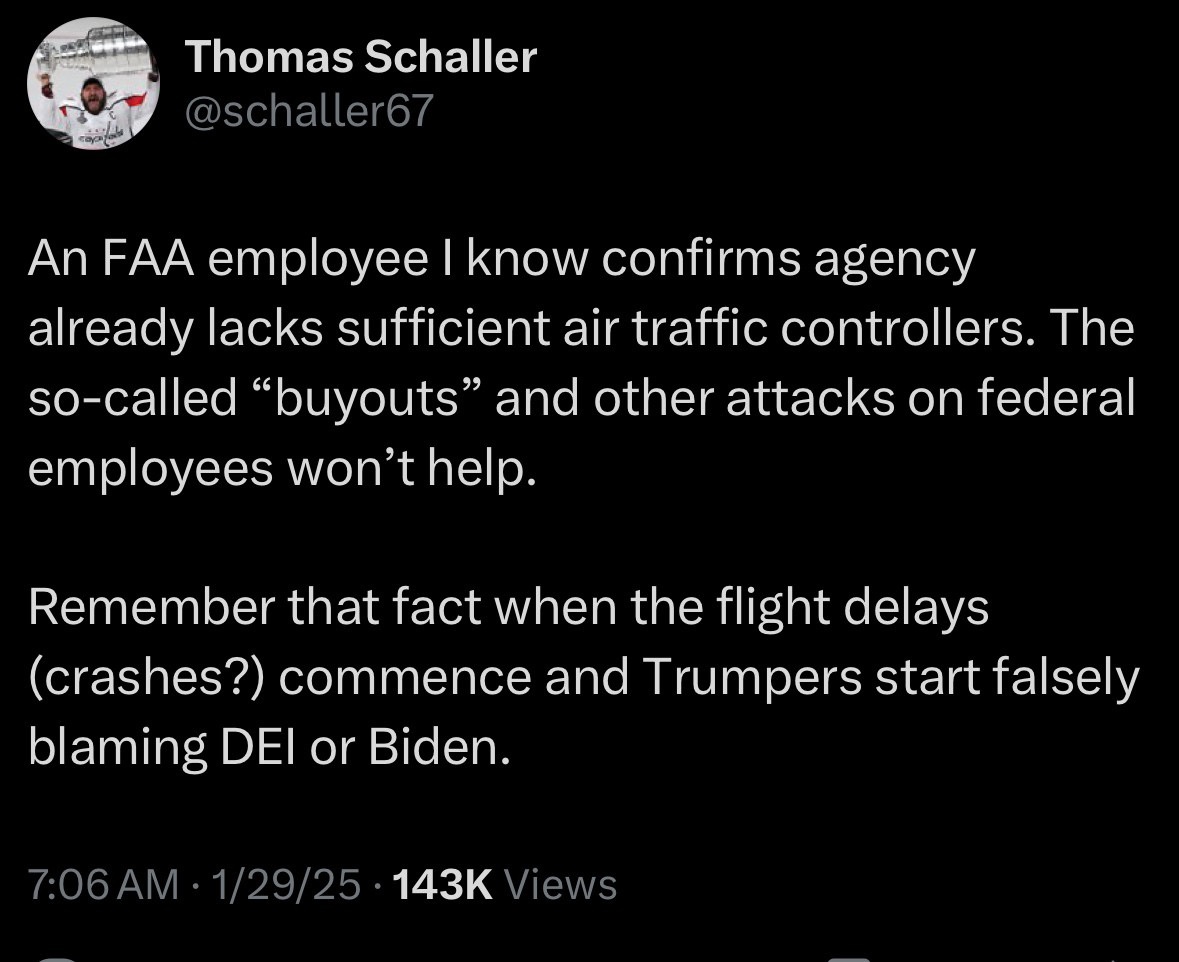Image resolution: width=1179 pixels, height=962 pixels.
Task: Click the word "Views" beside 143K
Action: click(x=561, y=884)
